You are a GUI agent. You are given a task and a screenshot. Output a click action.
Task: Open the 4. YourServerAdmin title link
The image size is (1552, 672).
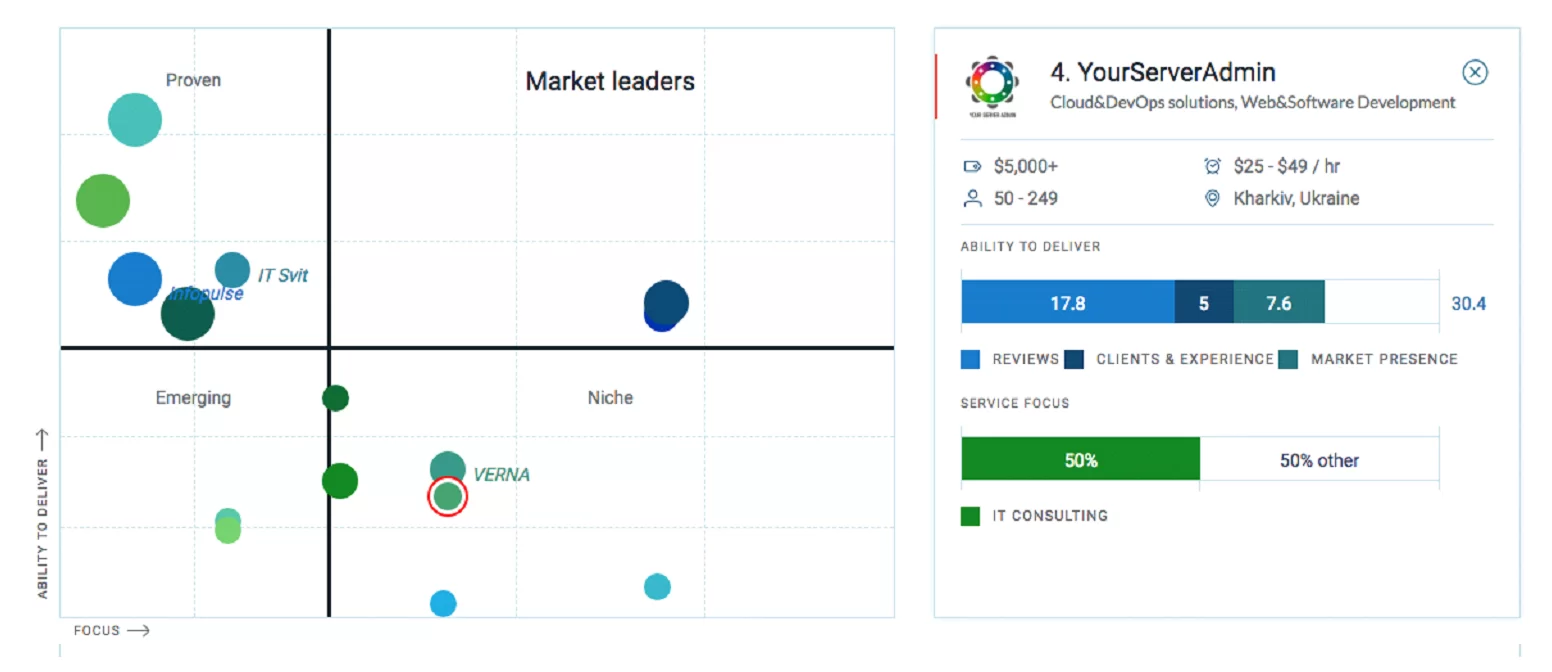1163,72
